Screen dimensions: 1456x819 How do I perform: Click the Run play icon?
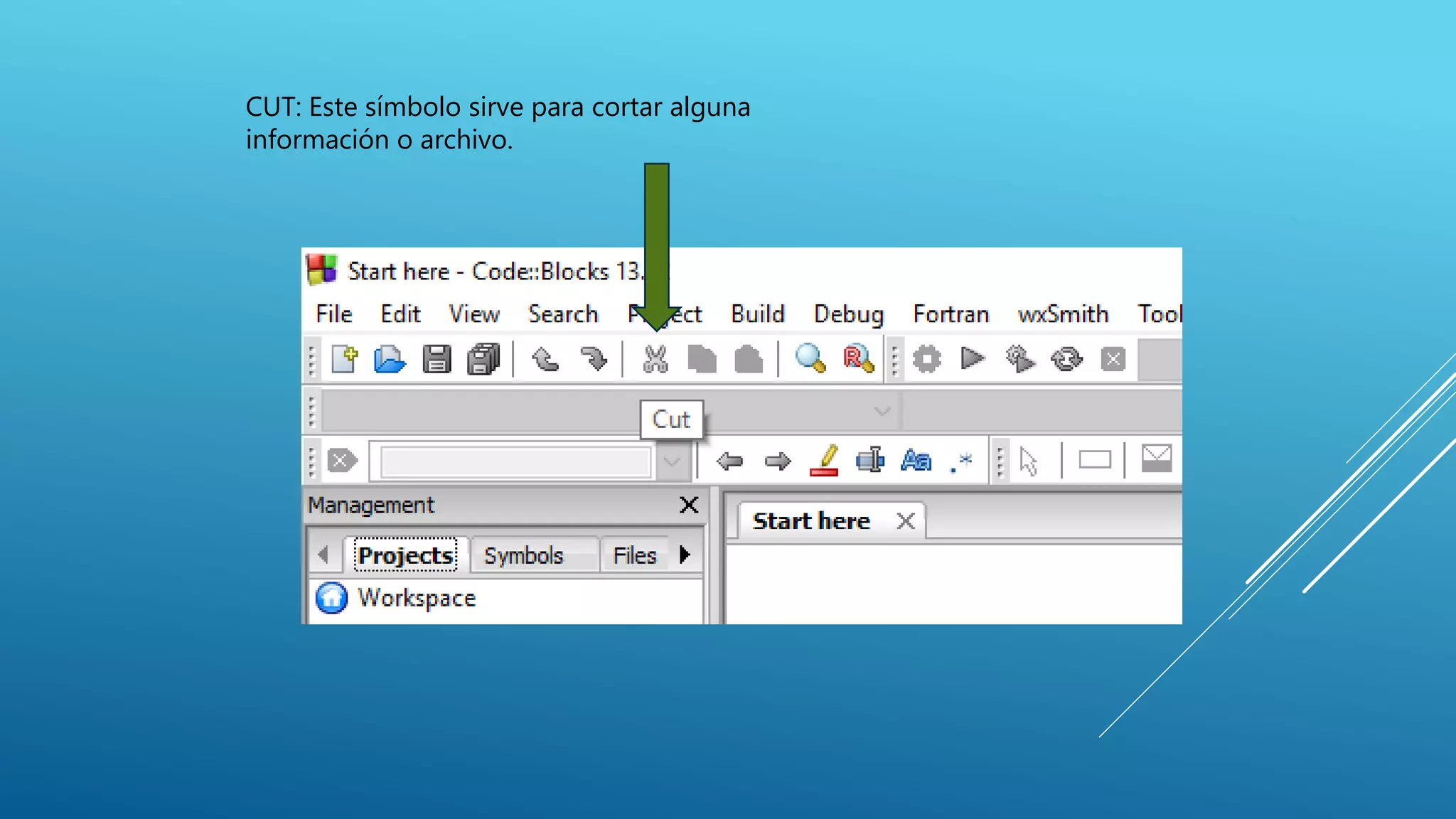pos(972,358)
